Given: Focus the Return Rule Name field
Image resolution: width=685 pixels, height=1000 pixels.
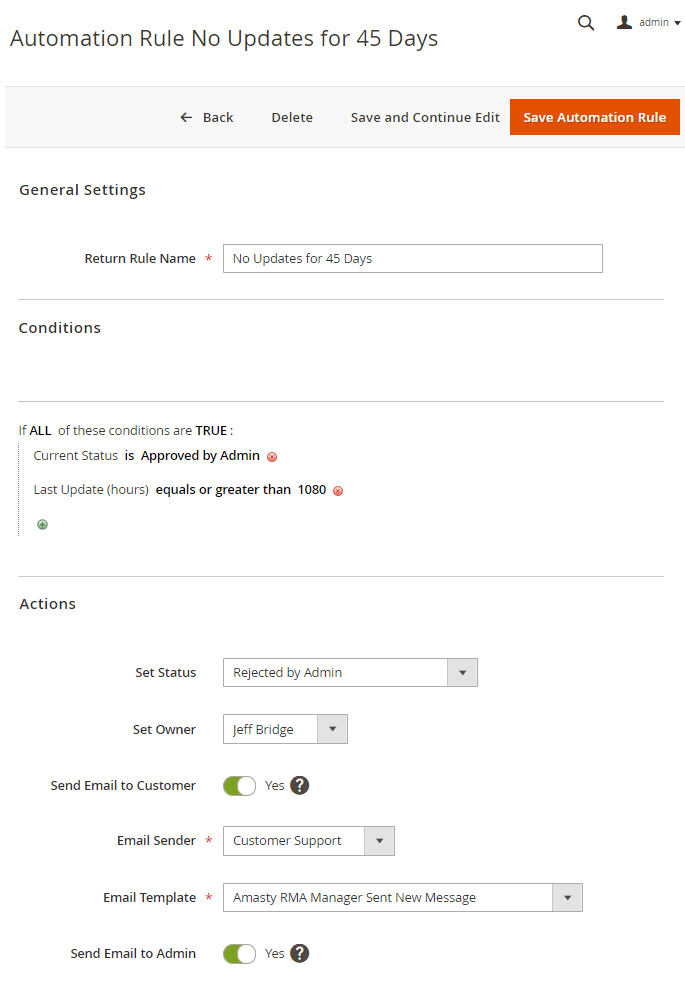Looking at the screenshot, I should pyautogui.click(x=412, y=258).
